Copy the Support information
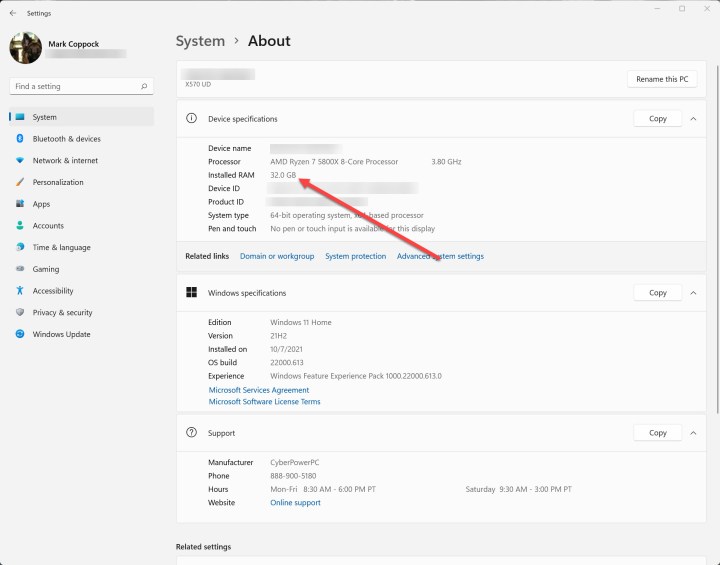720x565 pixels. point(658,433)
